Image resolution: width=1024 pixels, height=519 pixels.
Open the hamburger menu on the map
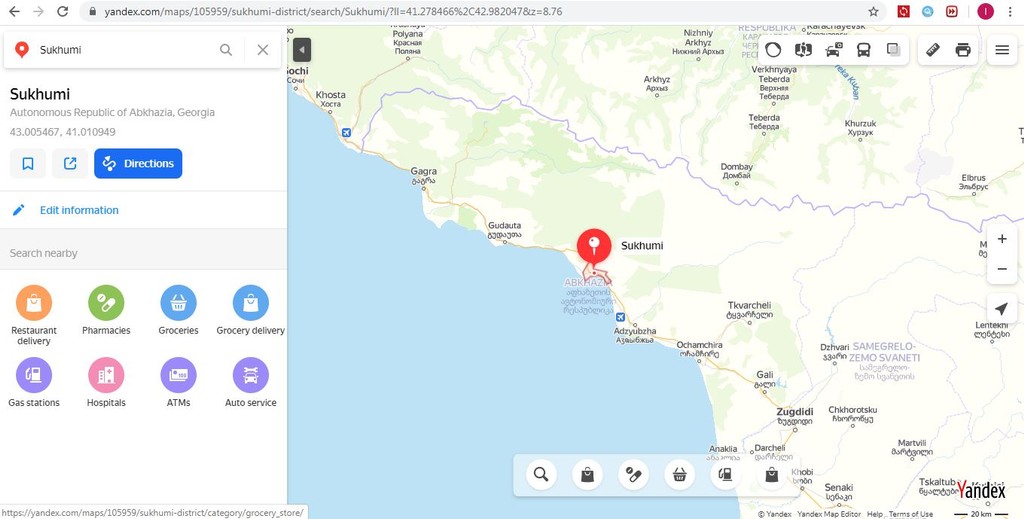[x=1002, y=50]
